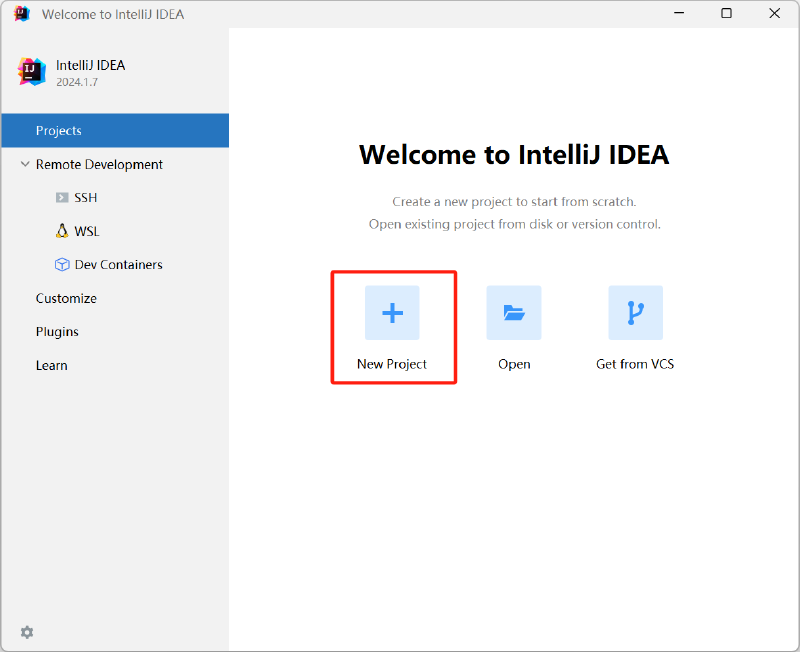Maximize the Welcome window
The image size is (800, 652).
pyautogui.click(x=727, y=13)
